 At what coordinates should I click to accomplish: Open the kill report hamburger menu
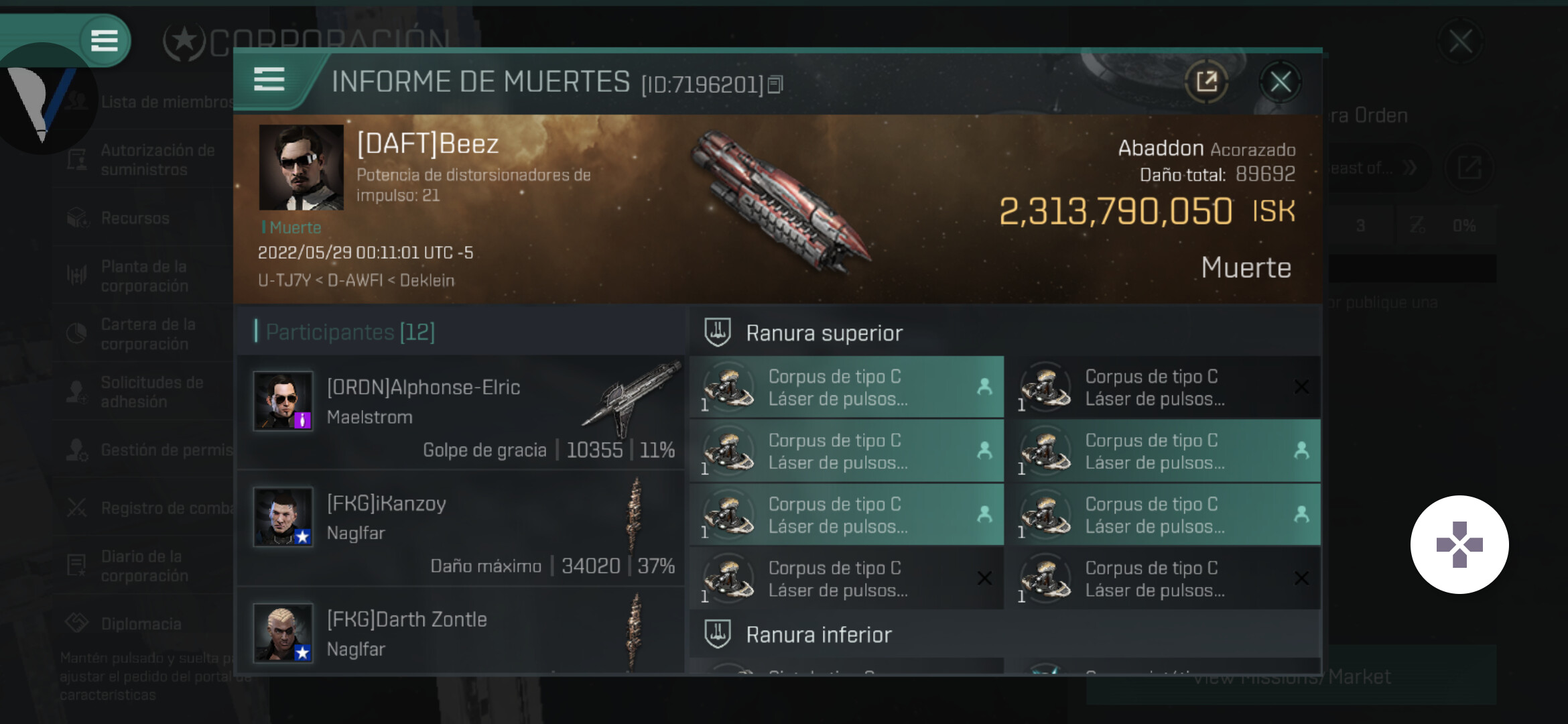269,80
